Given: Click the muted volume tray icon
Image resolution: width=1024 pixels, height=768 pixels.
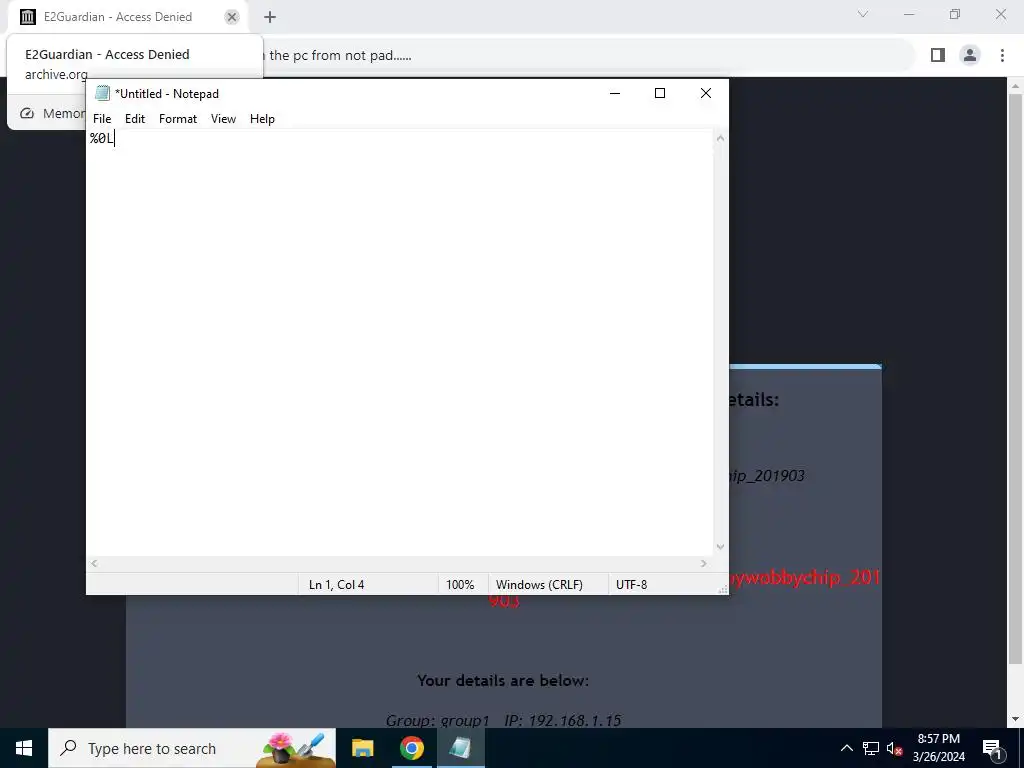Looking at the screenshot, I should pos(894,748).
